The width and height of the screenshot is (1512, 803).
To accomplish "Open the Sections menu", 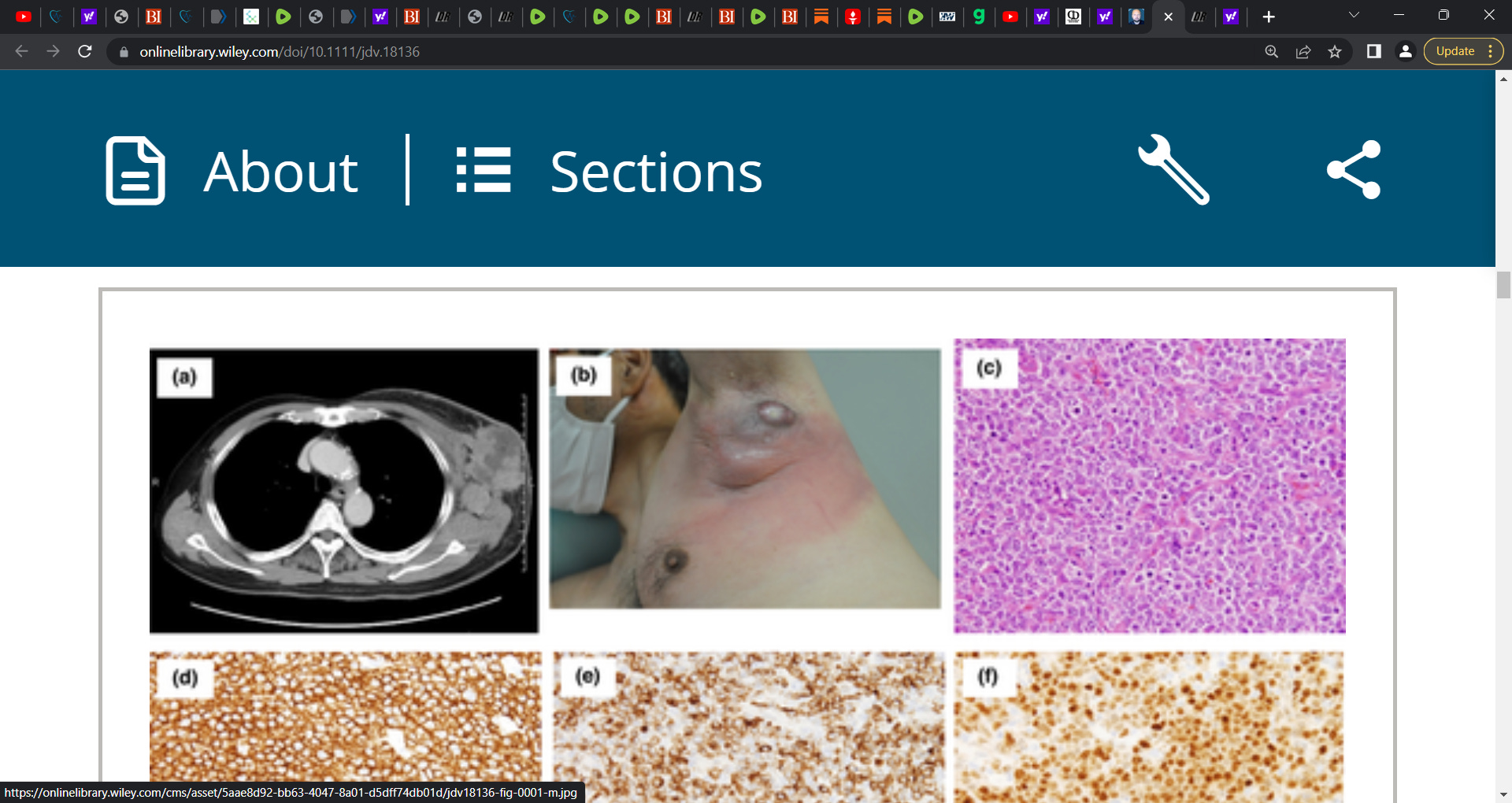I will [x=656, y=172].
